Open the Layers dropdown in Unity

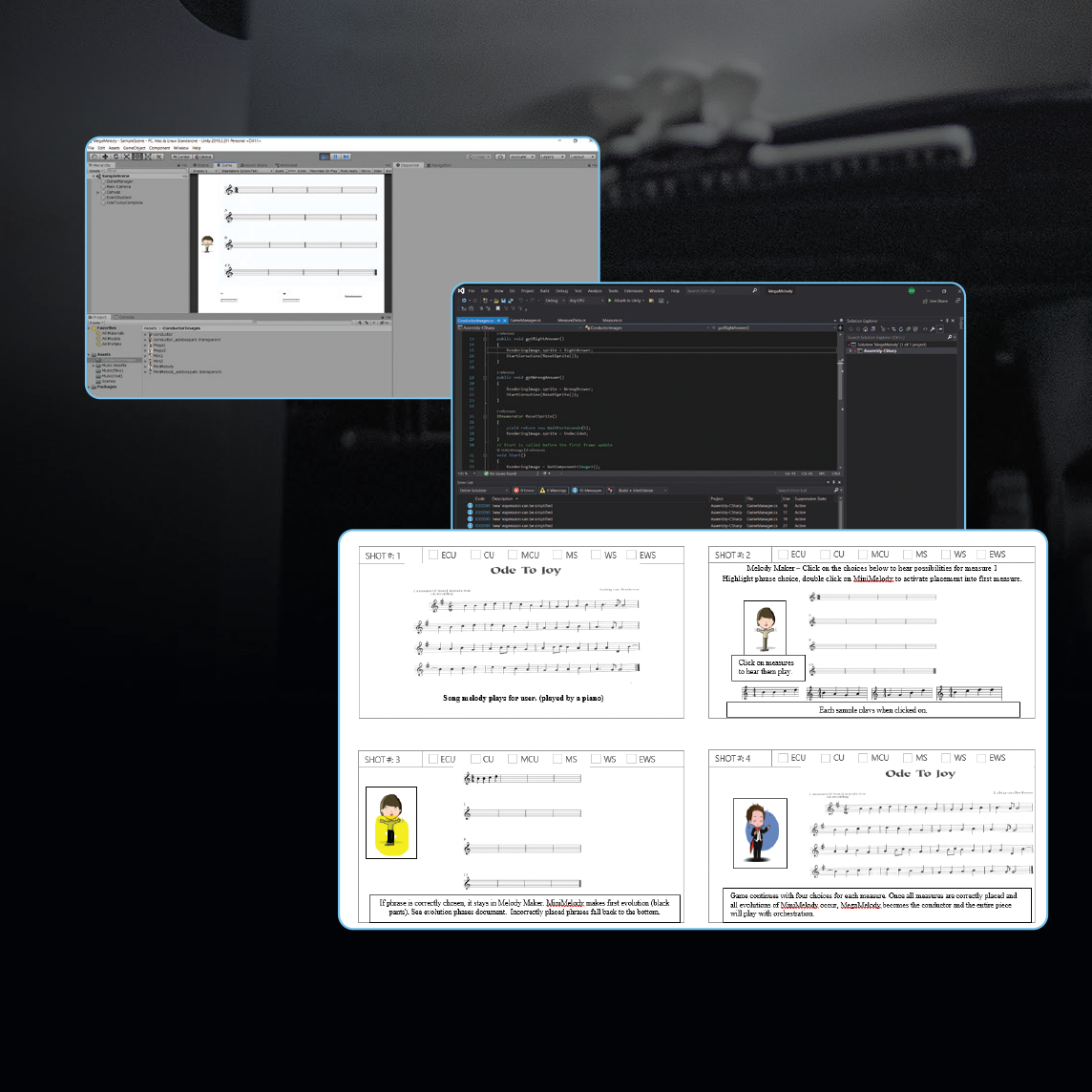click(552, 157)
